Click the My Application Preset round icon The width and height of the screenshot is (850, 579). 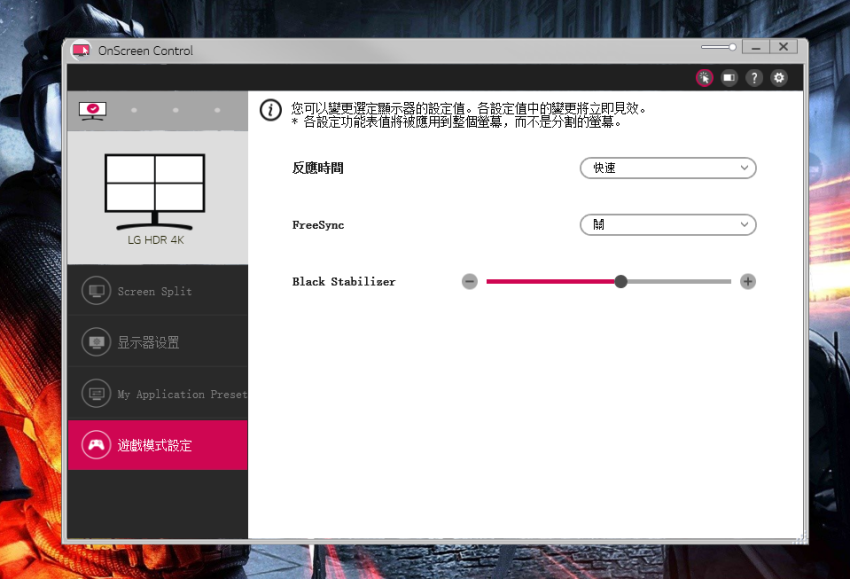pos(96,394)
